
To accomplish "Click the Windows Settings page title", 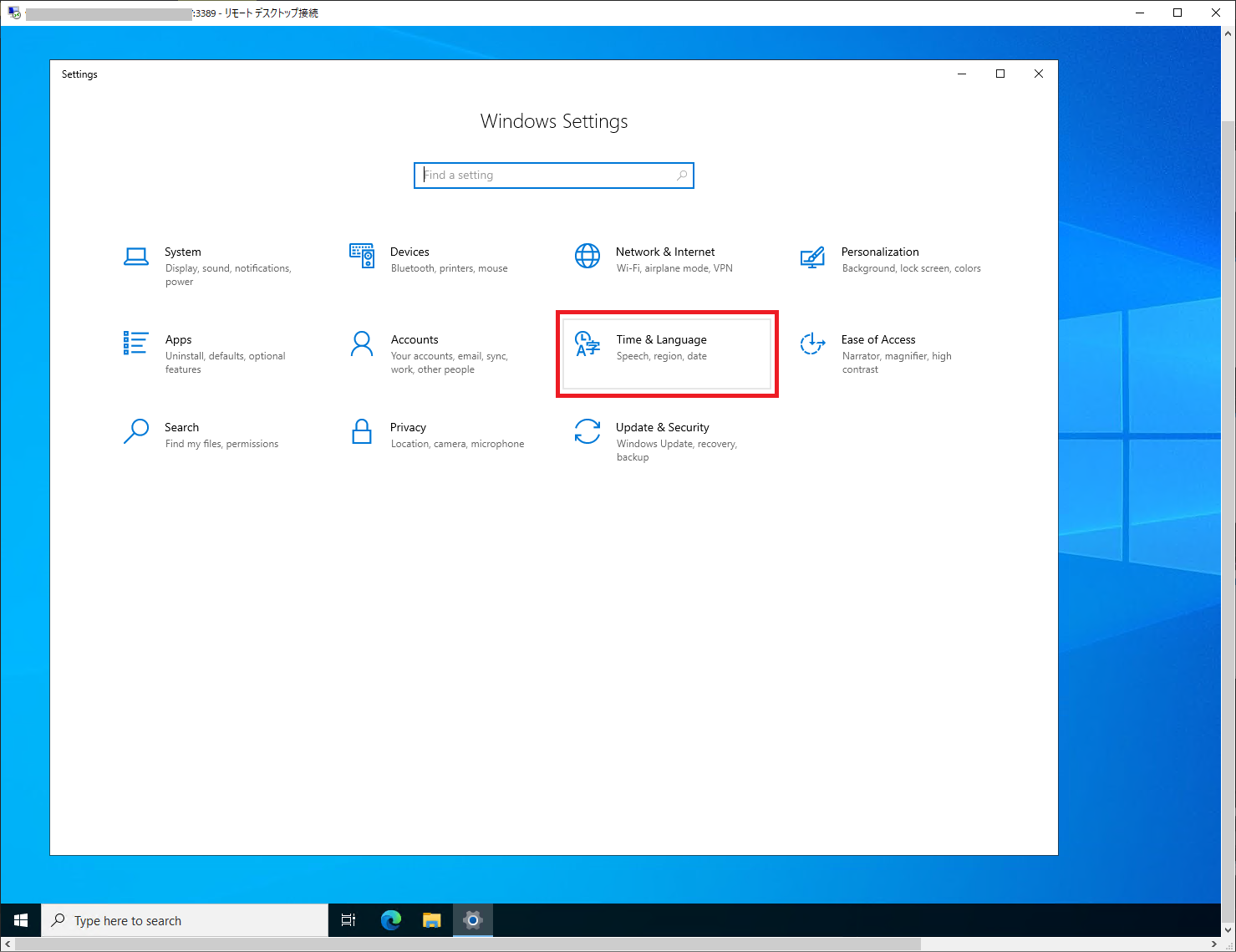I will (554, 121).
